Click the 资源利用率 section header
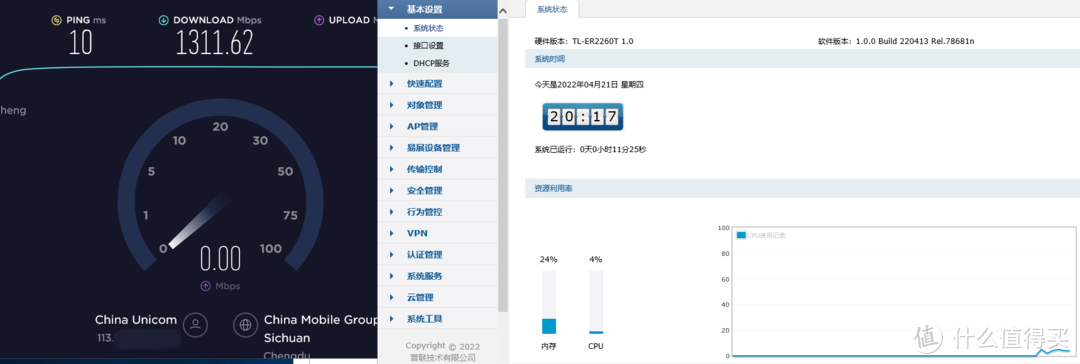 pyautogui.click(x=802, y=188)
